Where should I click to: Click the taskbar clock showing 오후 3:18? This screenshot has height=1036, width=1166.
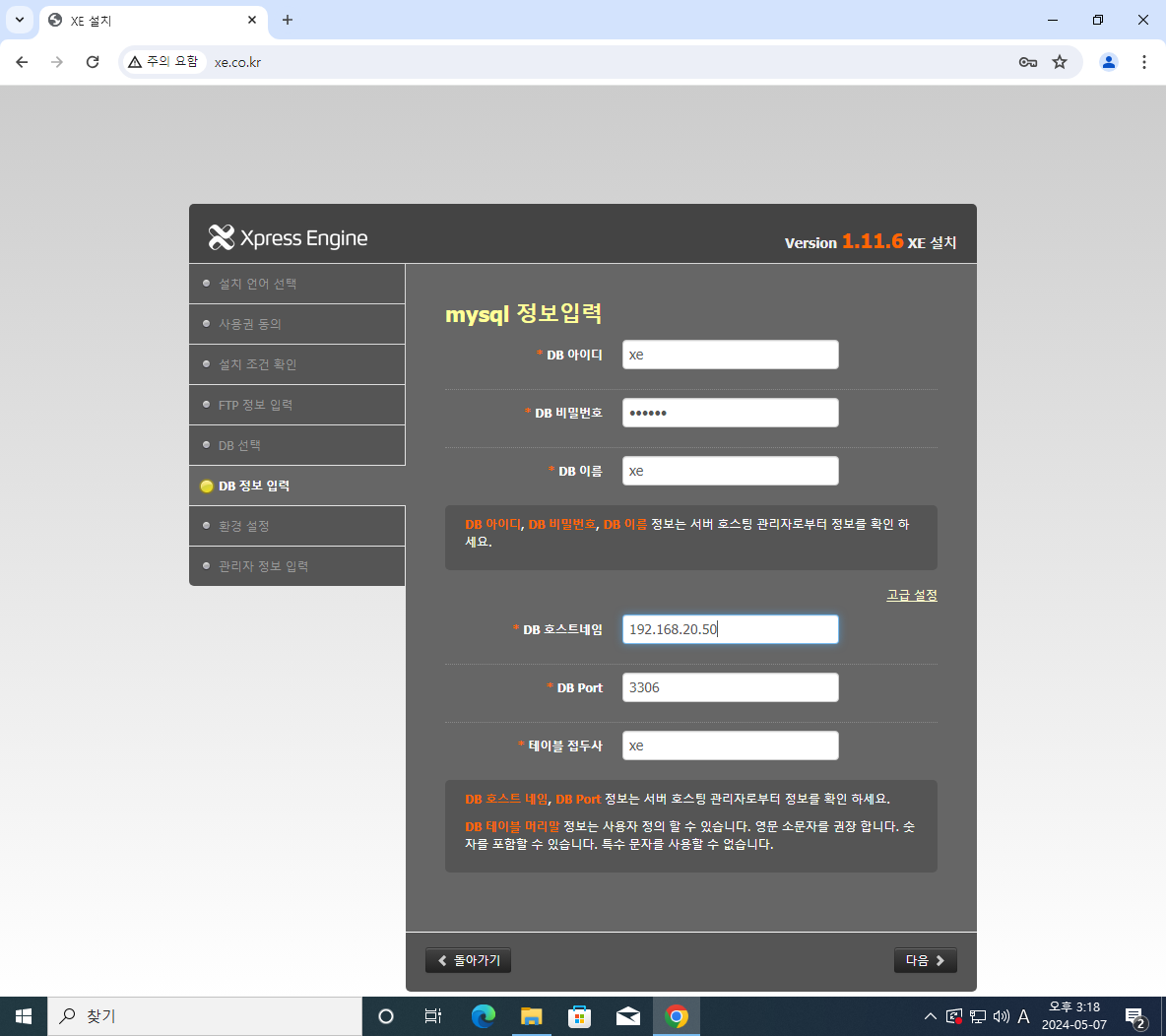pos(1073,1016)
